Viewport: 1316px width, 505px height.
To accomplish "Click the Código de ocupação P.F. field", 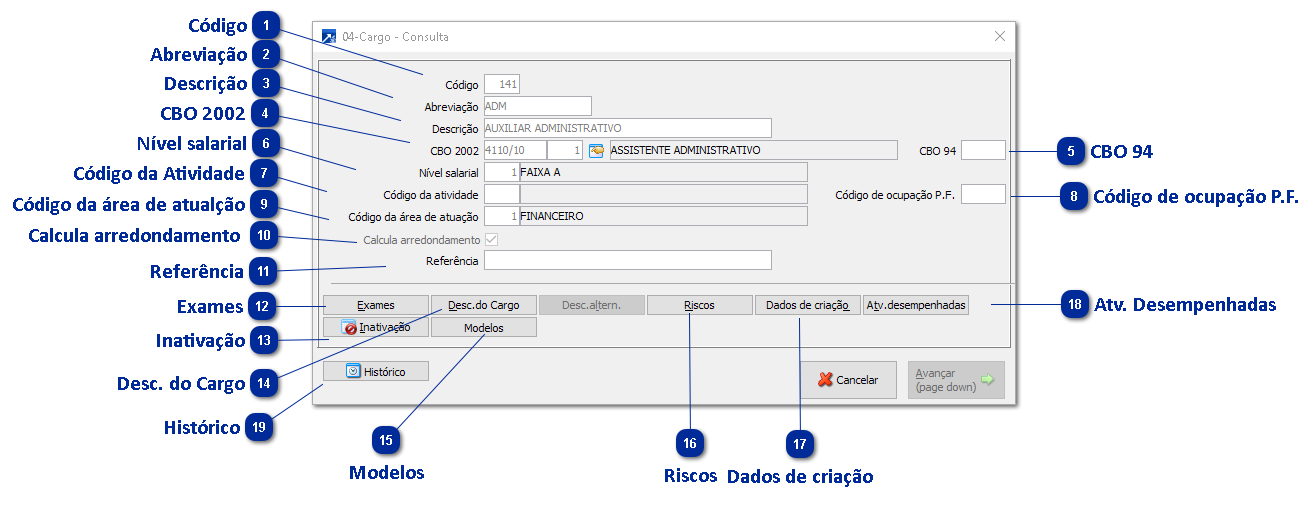I will (x=984, y=194).
